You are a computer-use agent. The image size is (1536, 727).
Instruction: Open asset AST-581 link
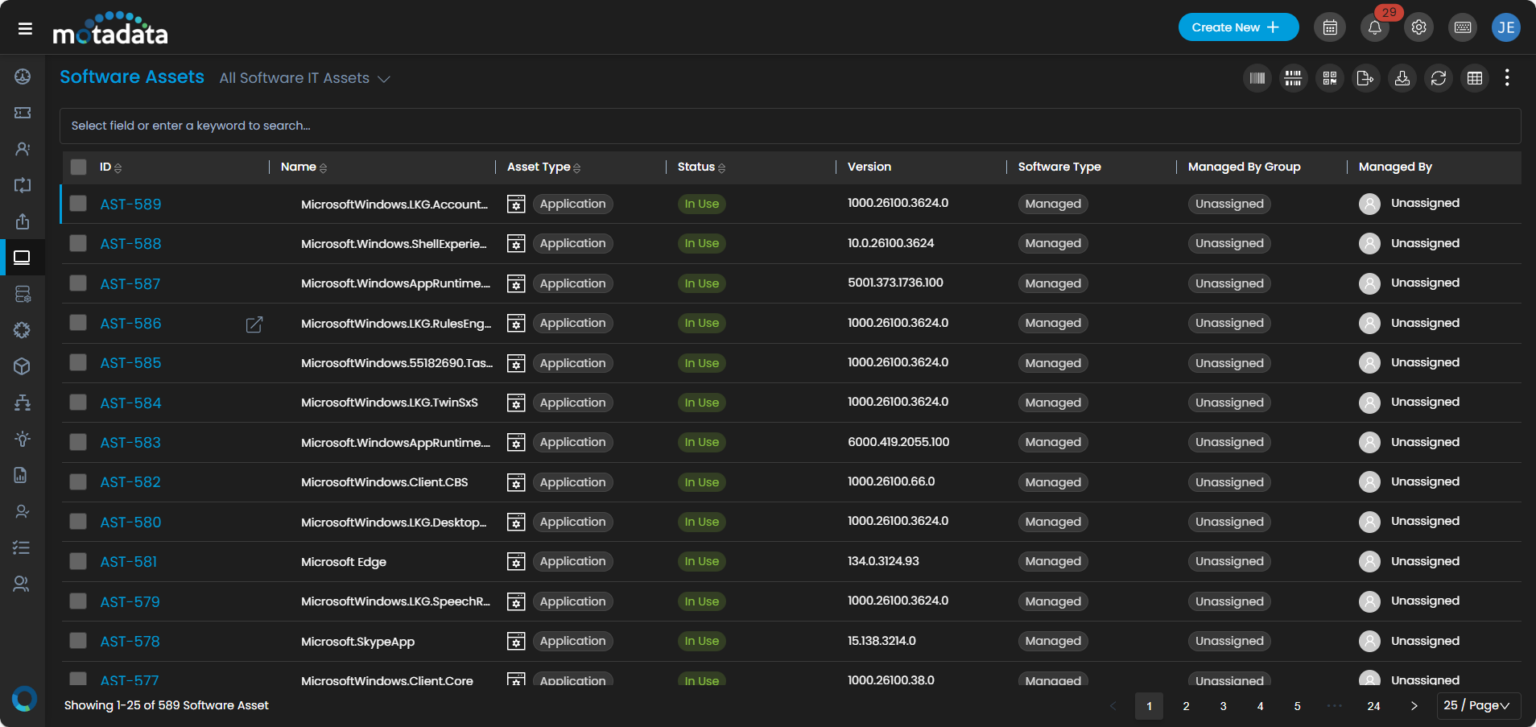pyautogui.click(x=129, y=562)
